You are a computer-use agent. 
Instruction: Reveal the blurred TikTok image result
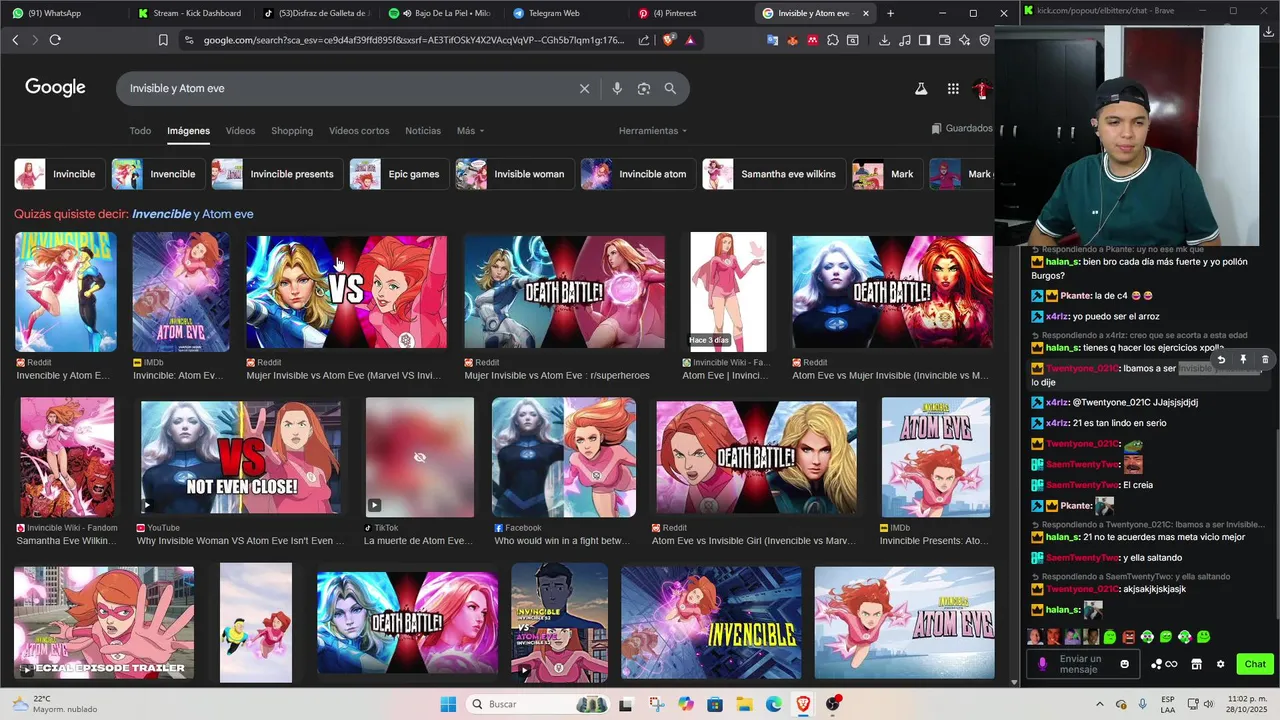point(420,457)
